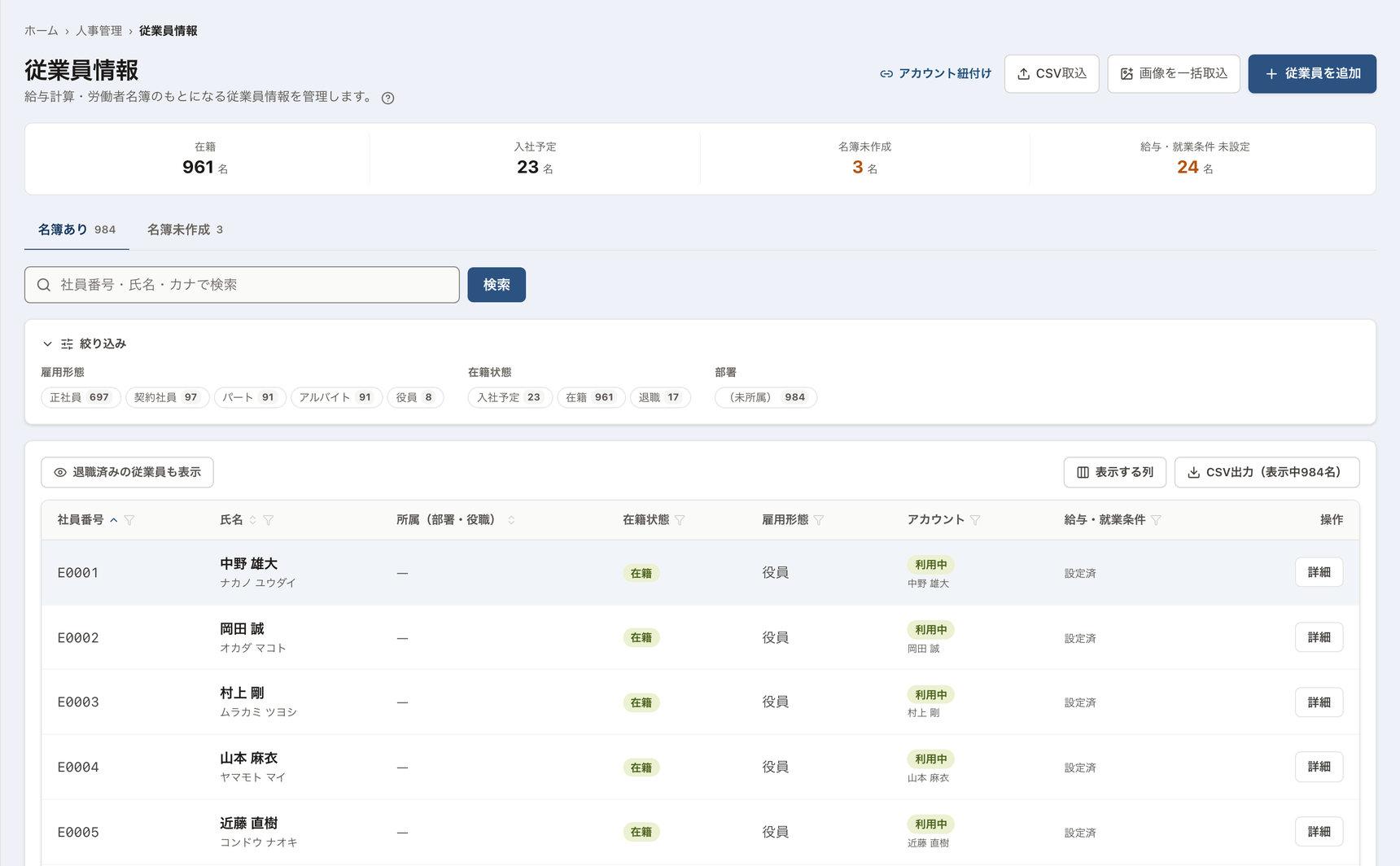Click filter icon on 氏名 column

(269, 520)
